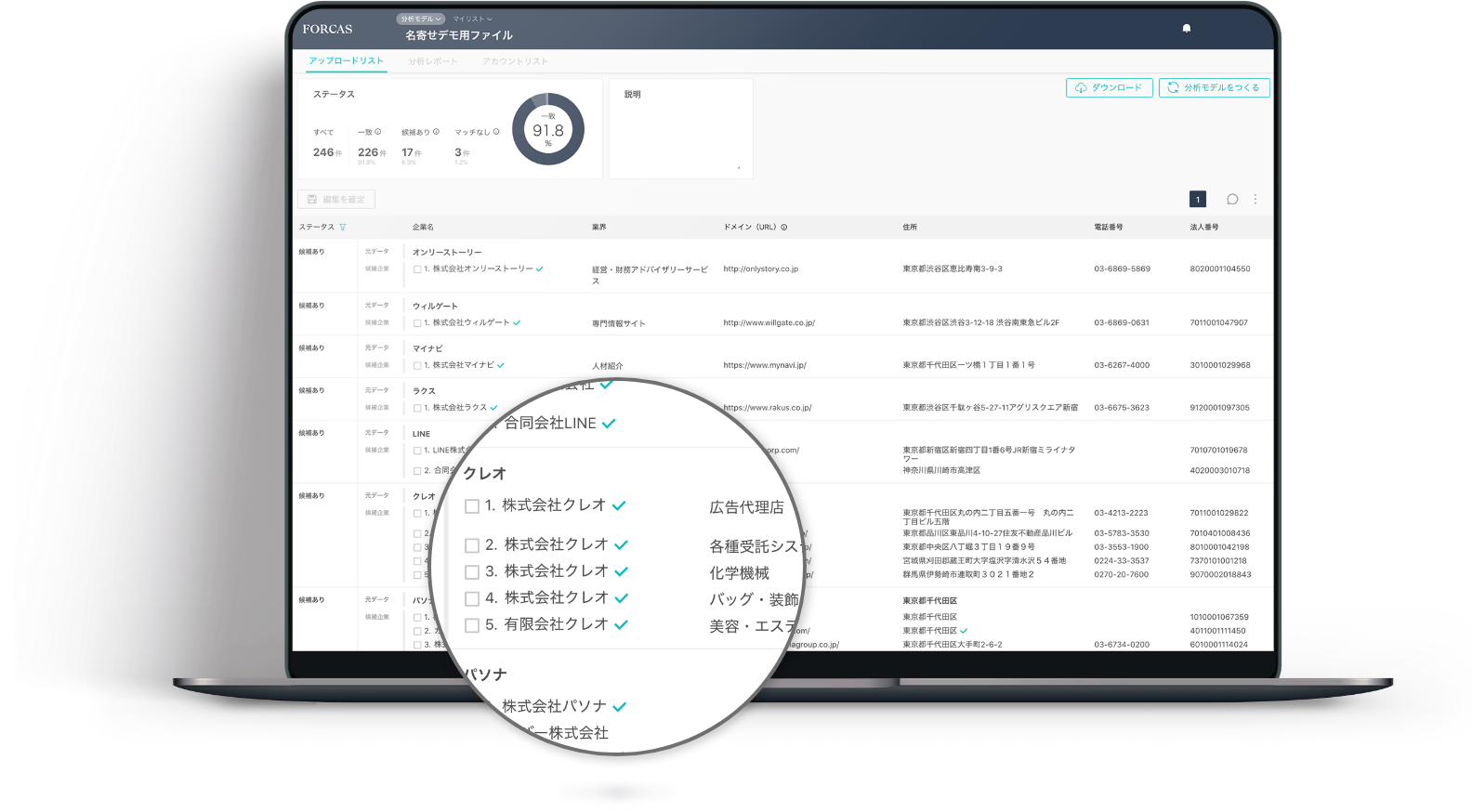Click into the 説明 text area
Screen dimensions: 1472x812
(680, 128)
